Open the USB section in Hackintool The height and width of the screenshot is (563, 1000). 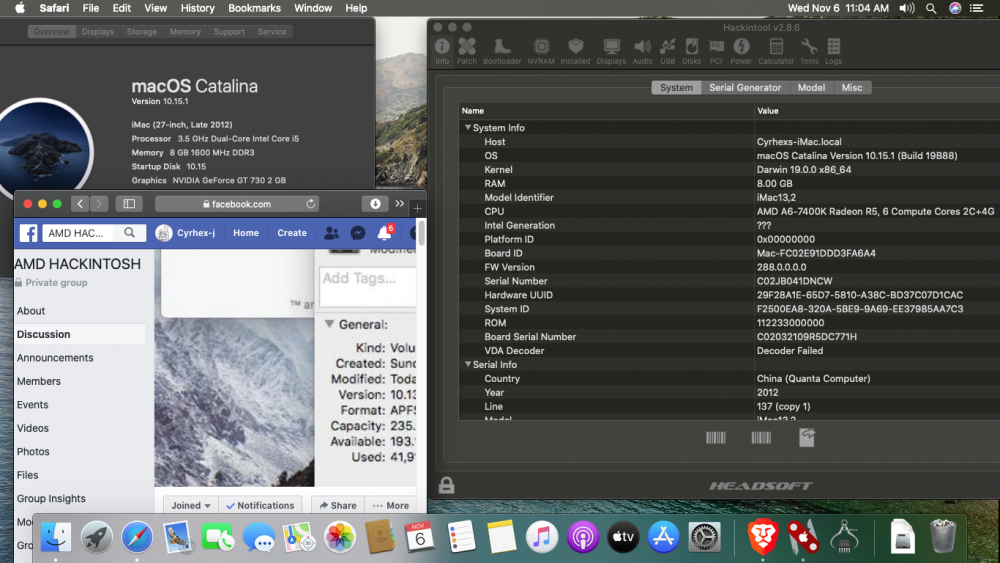(x=668, y=51)
